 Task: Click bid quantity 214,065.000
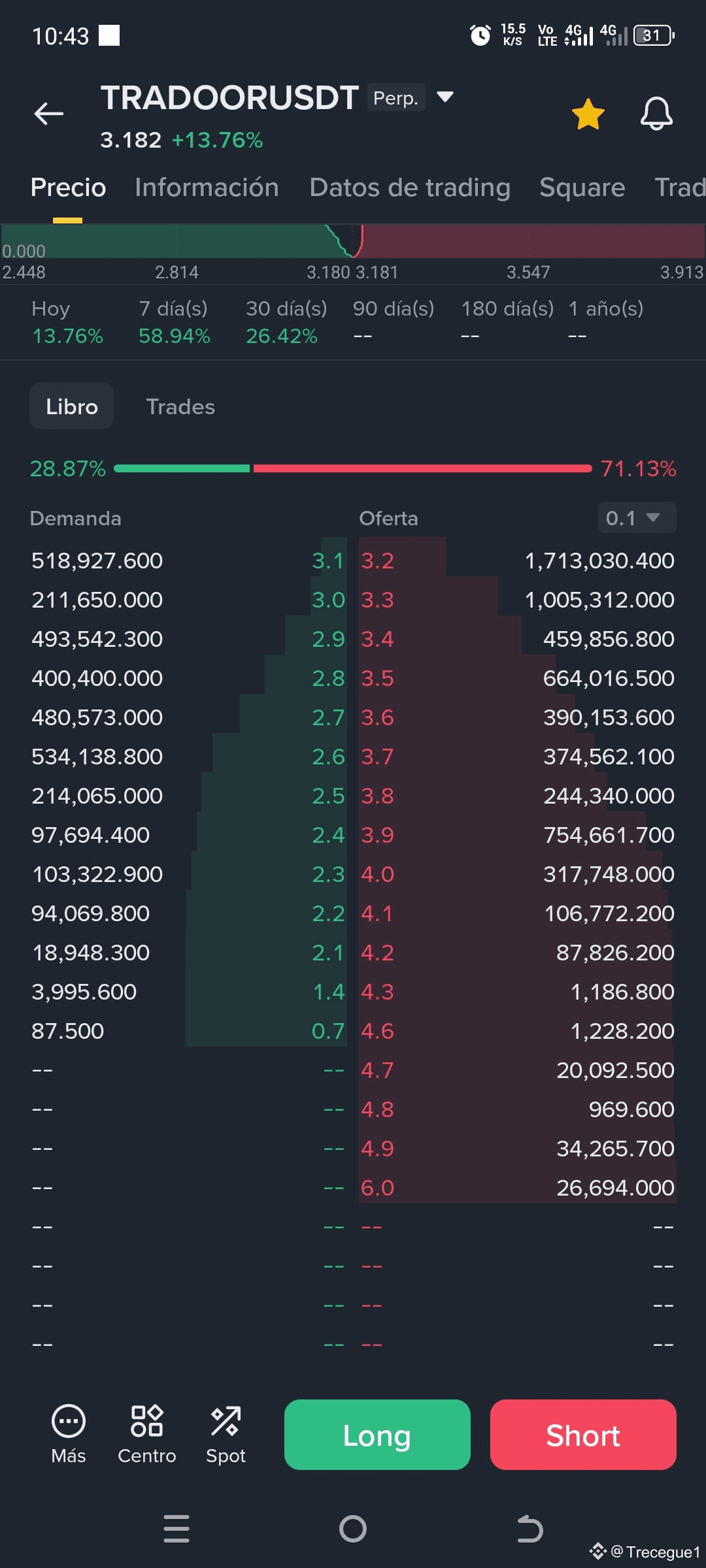click(97, 796)
